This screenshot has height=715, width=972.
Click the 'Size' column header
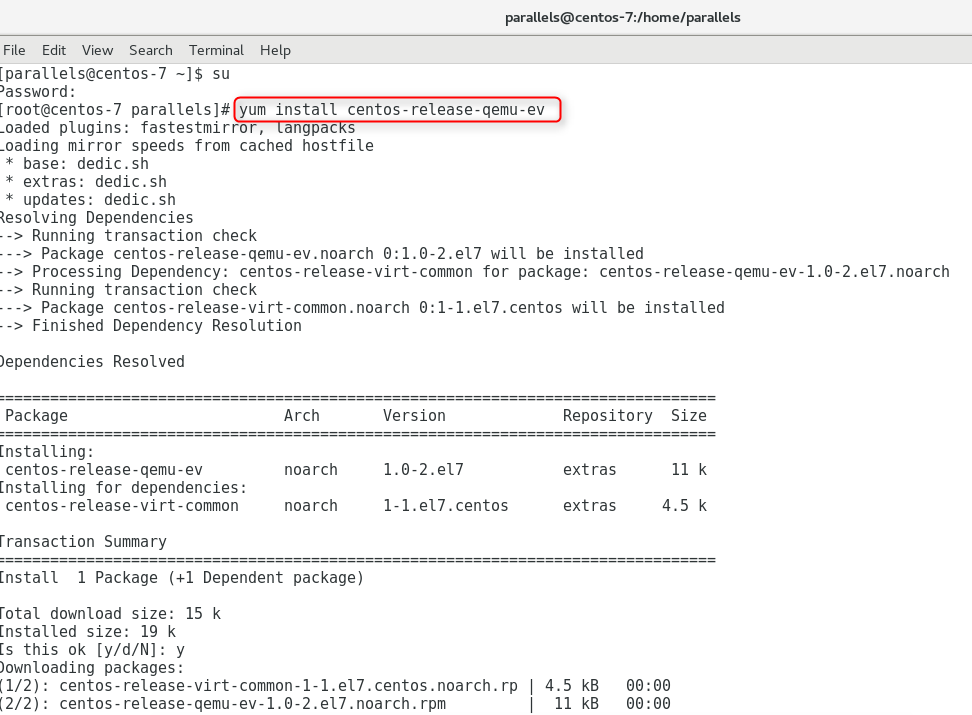pos(689,415)
